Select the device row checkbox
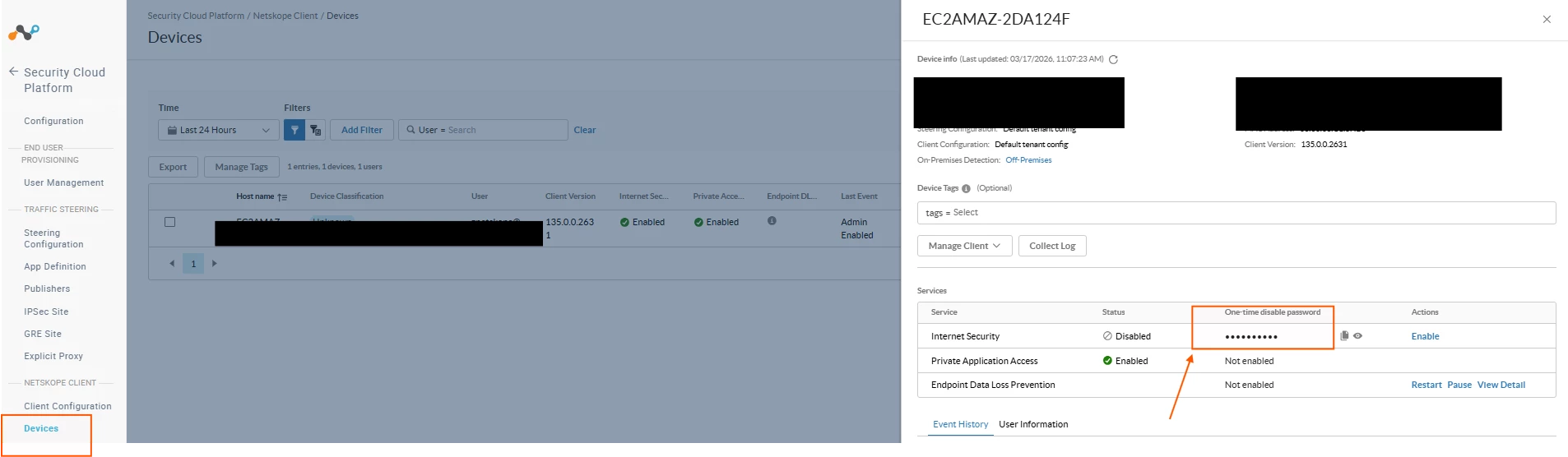Image resolution: width=1568 pixels, height=457 pixels. click(170, 222)
